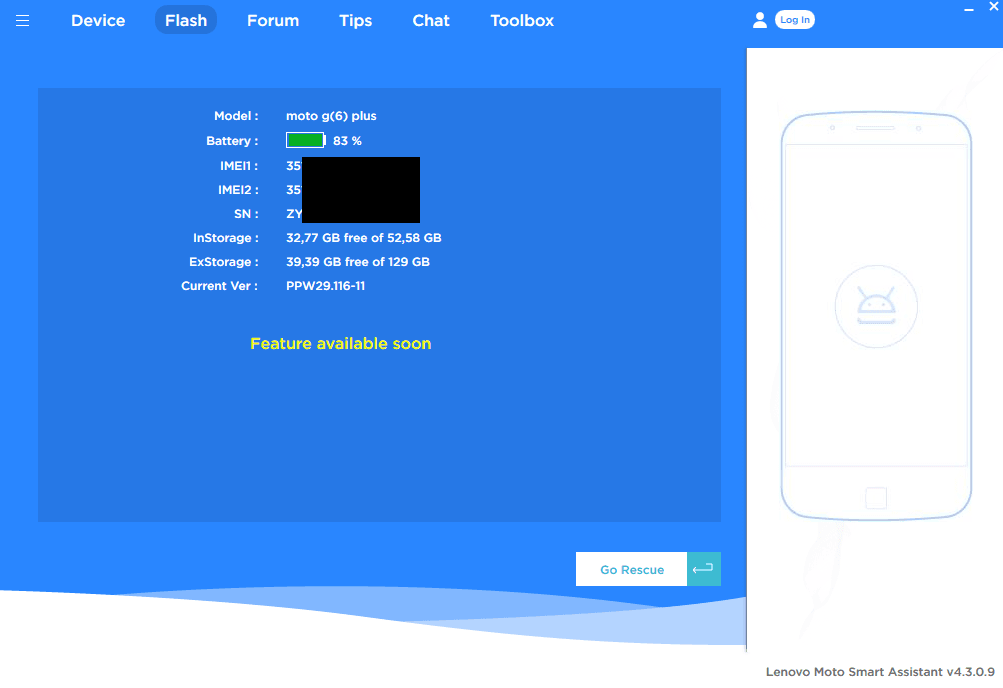
Task: Go to the Tips tab
Action: click(x=356, y=20)
